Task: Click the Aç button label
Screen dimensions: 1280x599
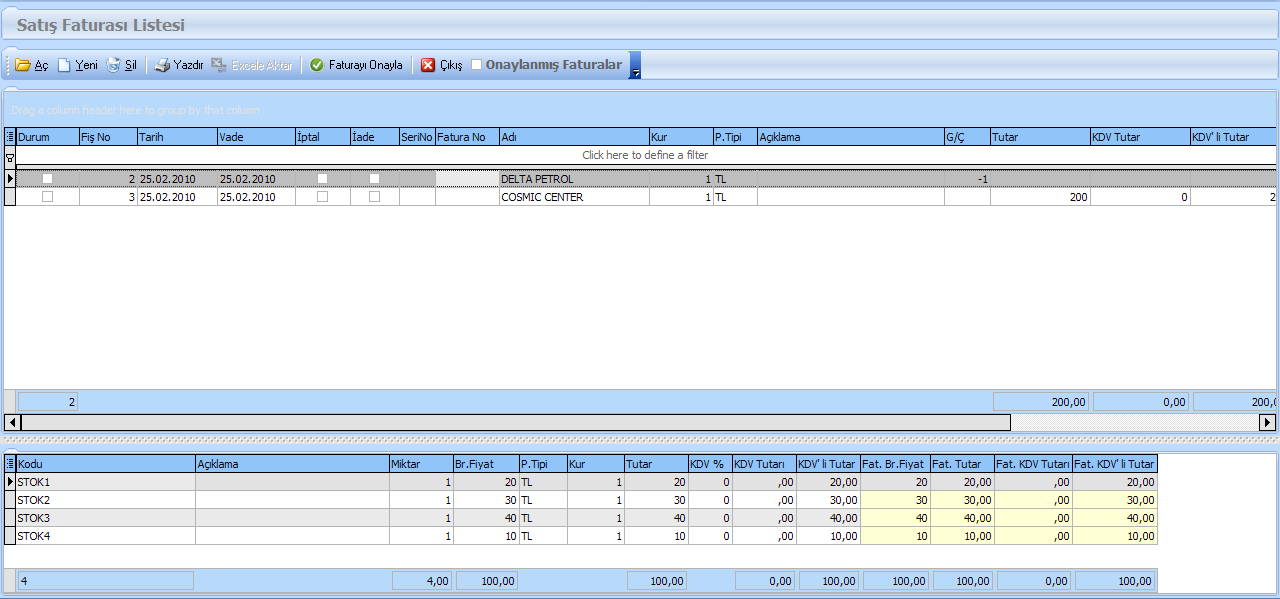Action: (x=41, y=65)
